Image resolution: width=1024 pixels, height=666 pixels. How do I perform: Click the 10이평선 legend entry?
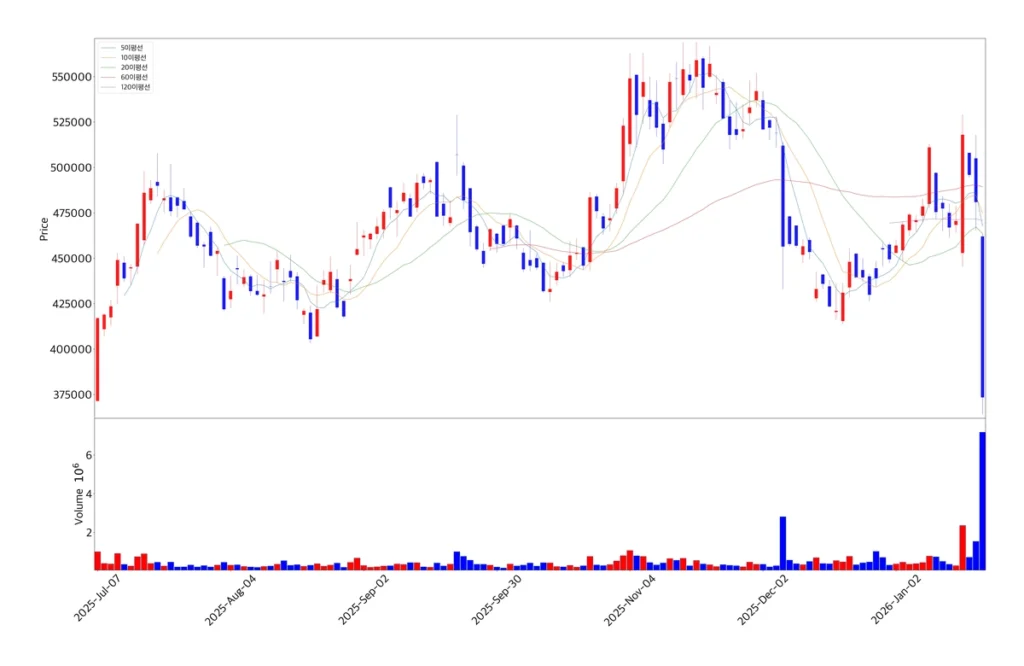[x=132, y=58]
